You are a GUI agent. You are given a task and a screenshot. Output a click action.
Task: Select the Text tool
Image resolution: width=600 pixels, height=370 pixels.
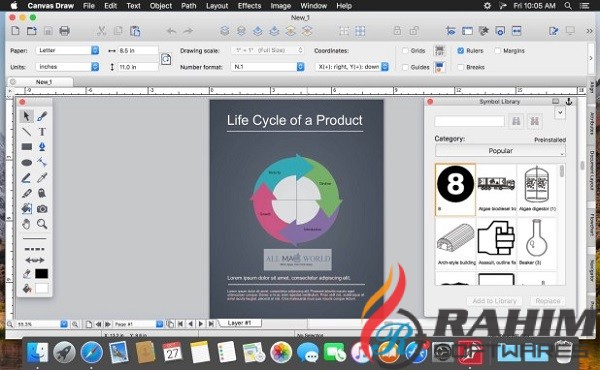click(x=42, y=132)
